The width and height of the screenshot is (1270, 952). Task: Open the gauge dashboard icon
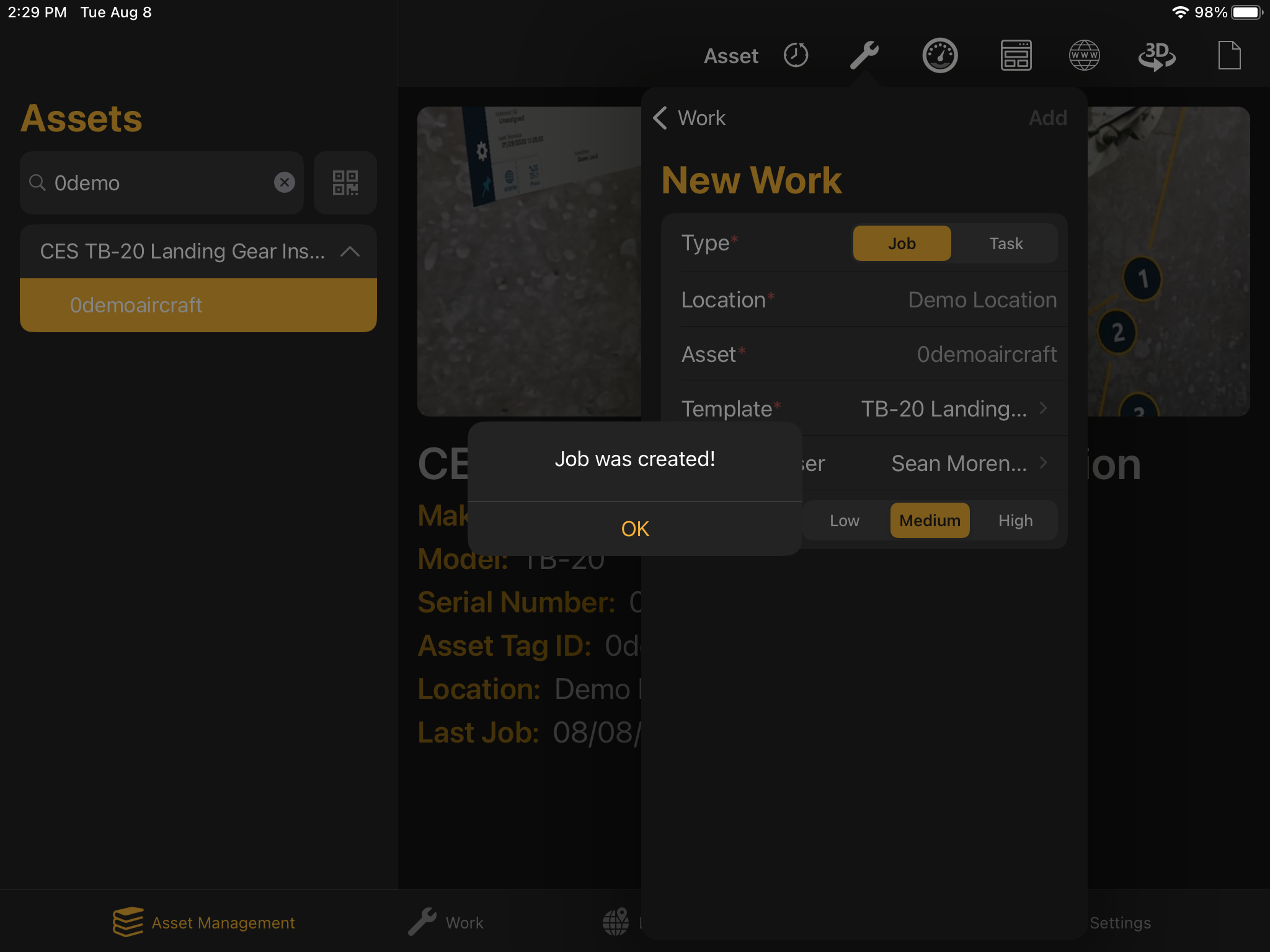coord(939,55)
